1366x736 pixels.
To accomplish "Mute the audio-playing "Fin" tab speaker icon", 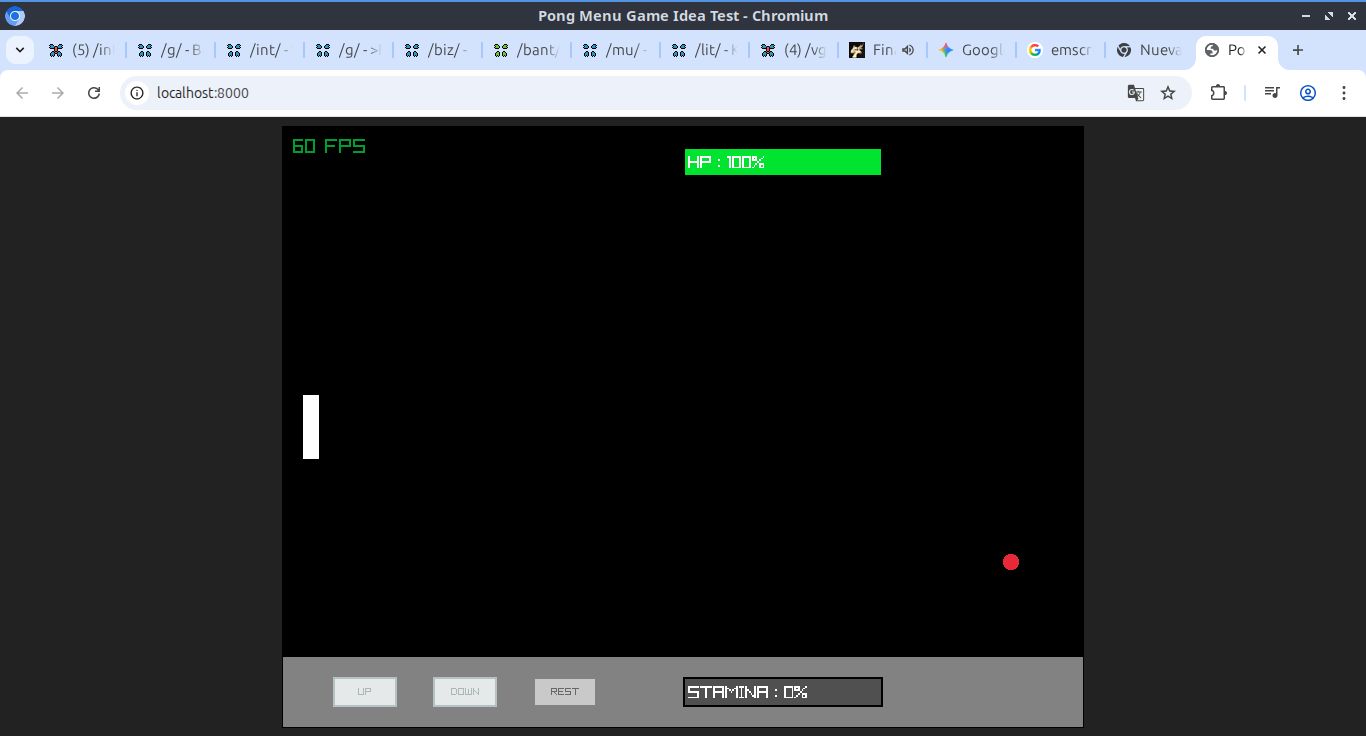I will tap(908, 50).
